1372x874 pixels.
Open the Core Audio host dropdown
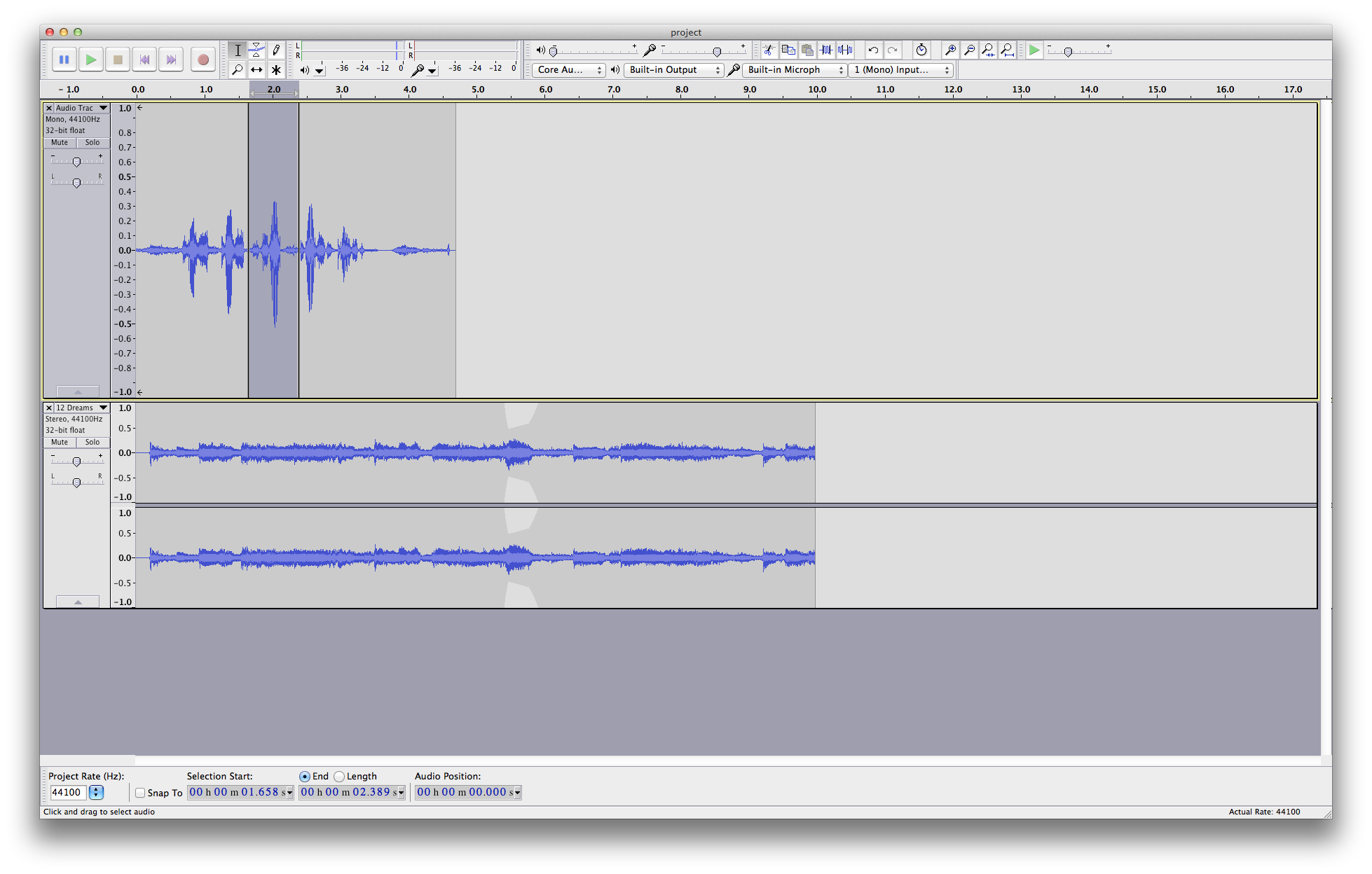(x=568, y=70)
